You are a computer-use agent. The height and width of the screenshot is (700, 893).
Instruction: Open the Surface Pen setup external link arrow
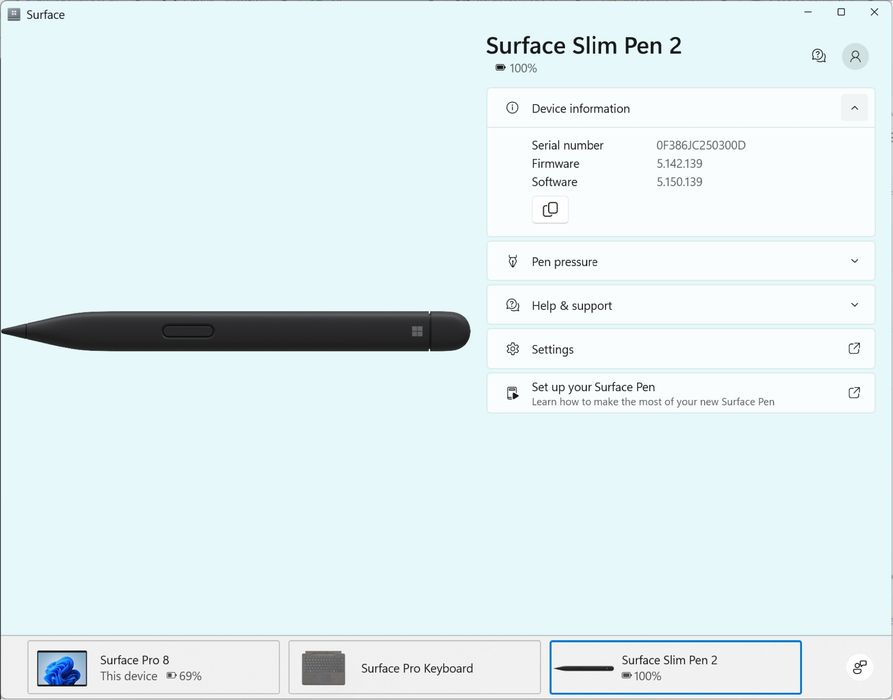click(854, 392)
